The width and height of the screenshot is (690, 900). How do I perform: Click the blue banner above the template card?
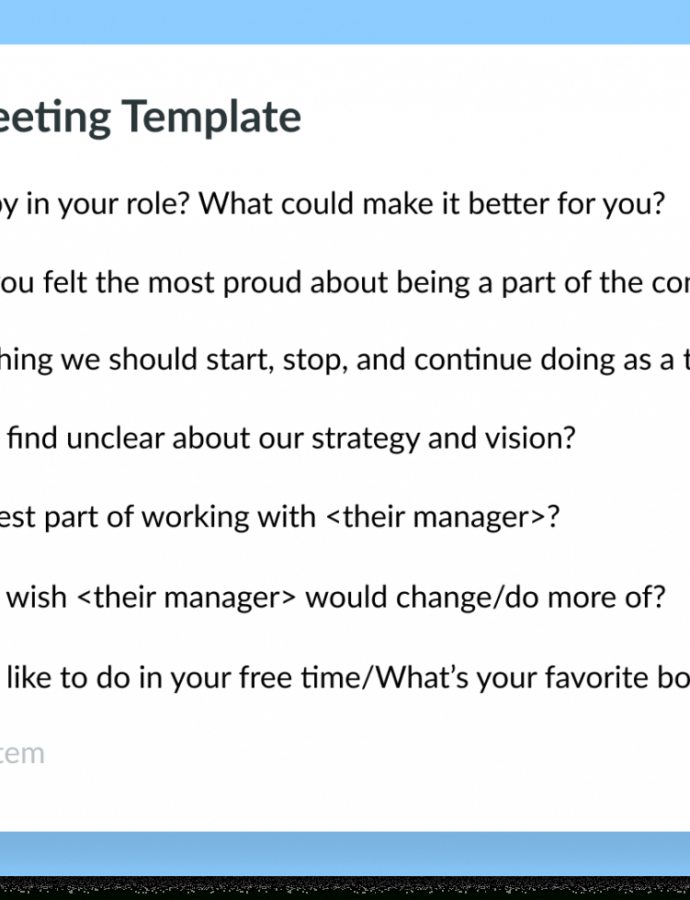click(x=345, y=22)
